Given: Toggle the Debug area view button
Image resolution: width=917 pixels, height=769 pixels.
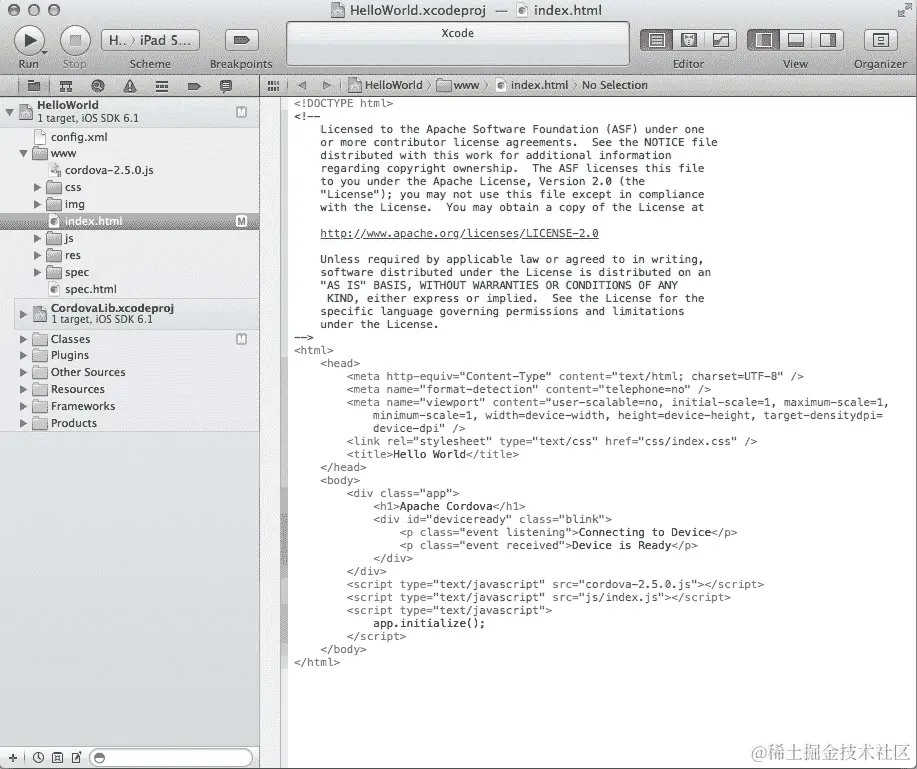Looking at the screenshot, I should (795, 40).
